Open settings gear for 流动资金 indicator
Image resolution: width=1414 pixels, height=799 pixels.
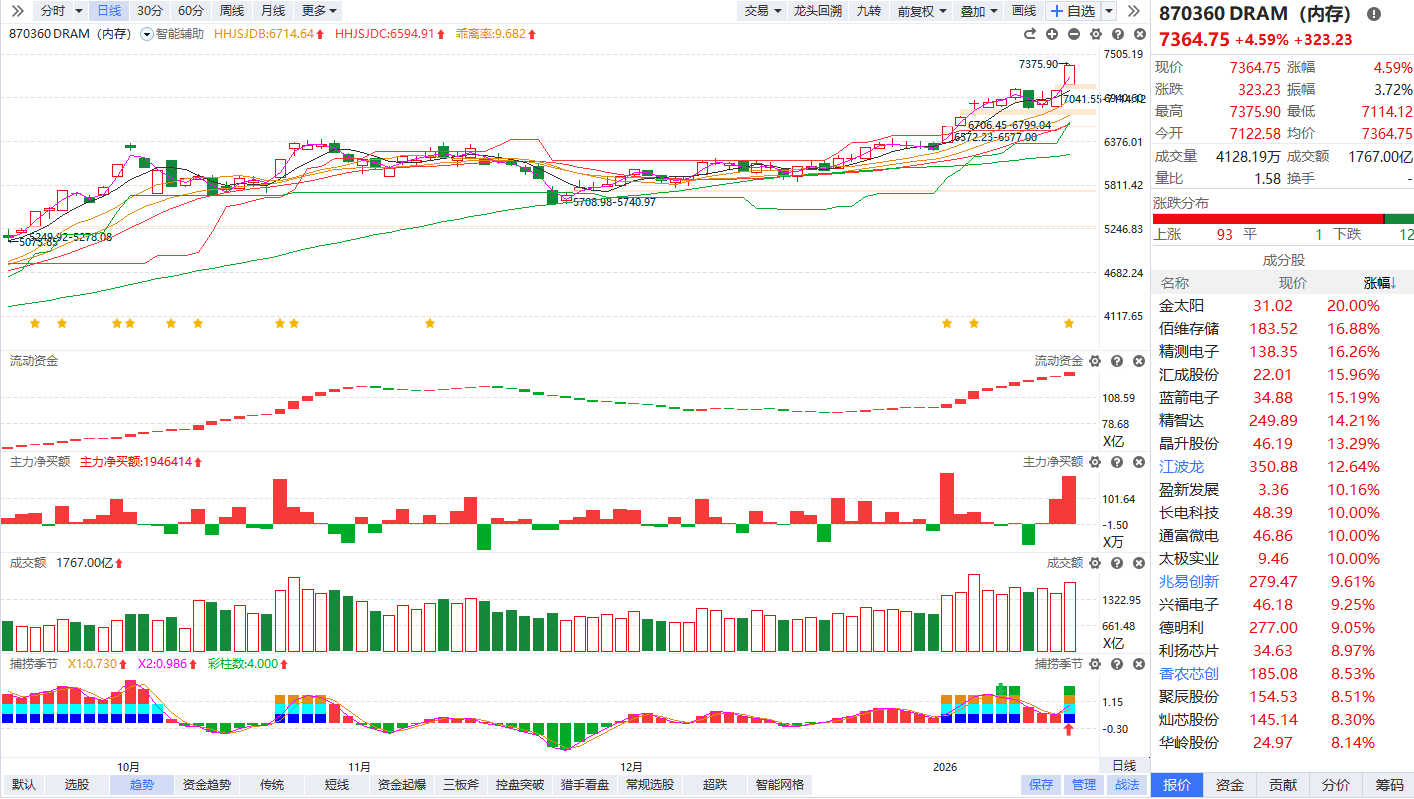coord(1095,361)
